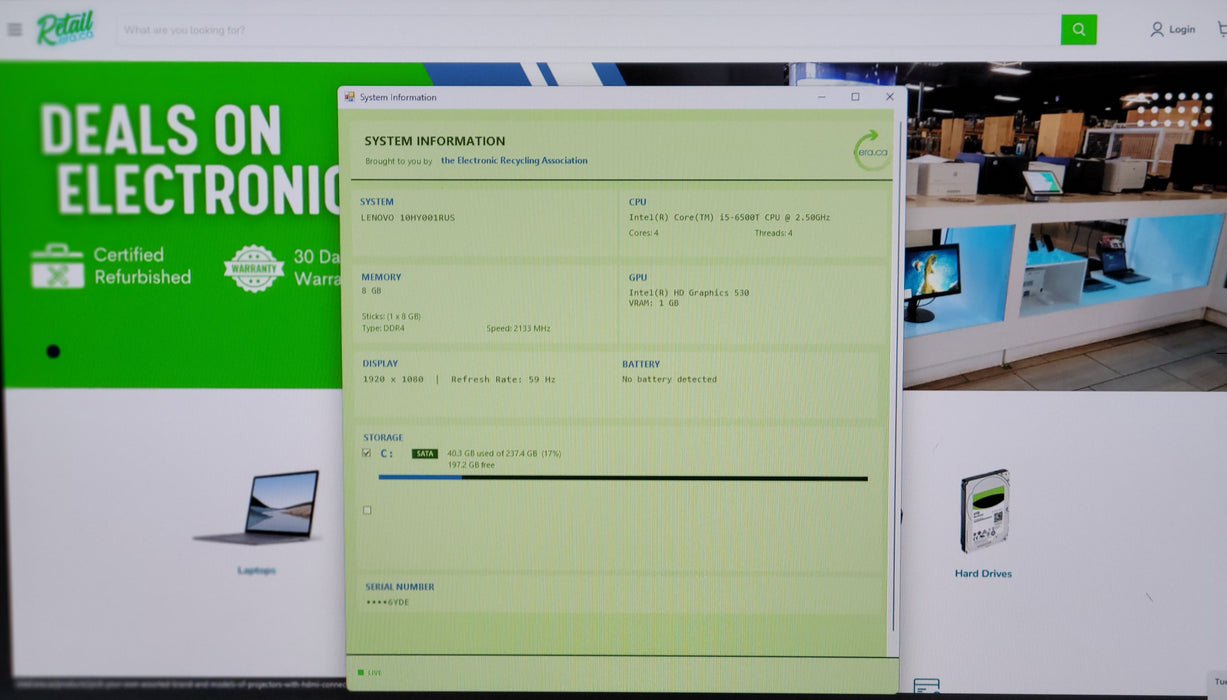Click the "197.2 GB free" text

click(471, 465)
